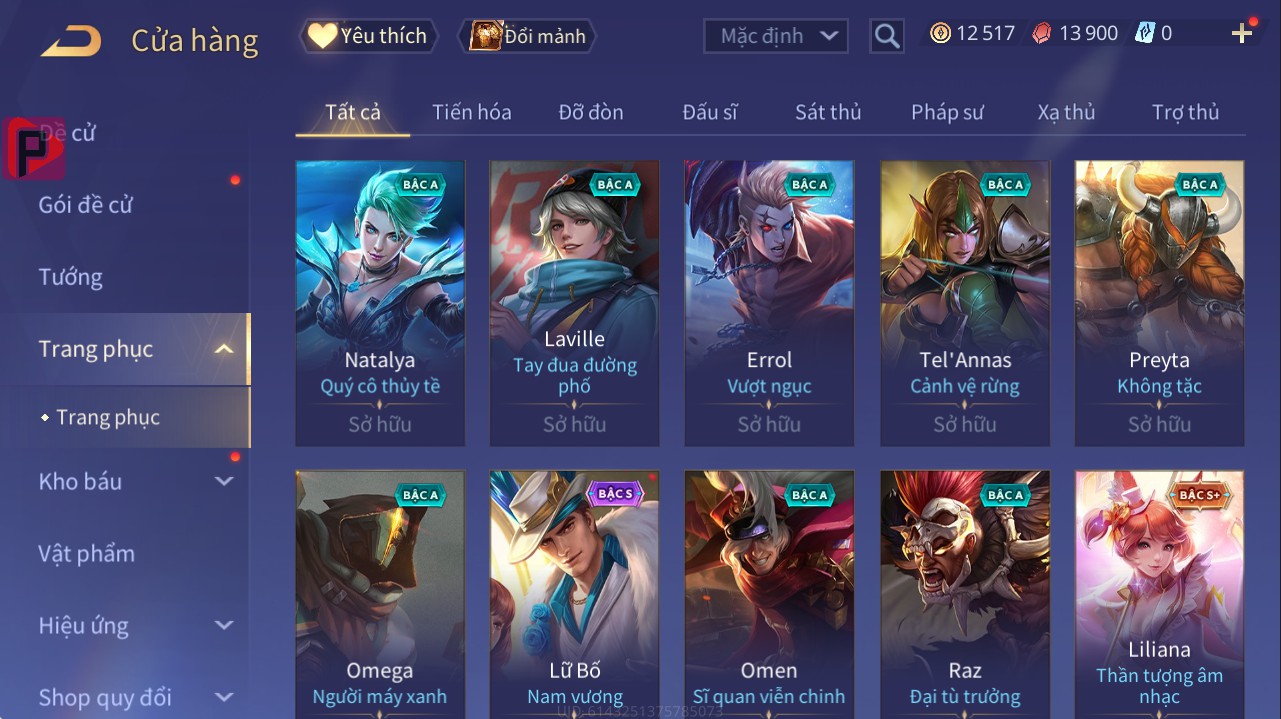Click the golden back arrow icon
Image resolution: width=1281 pixels, height=719 pixels.
click(x=71, y=40)
